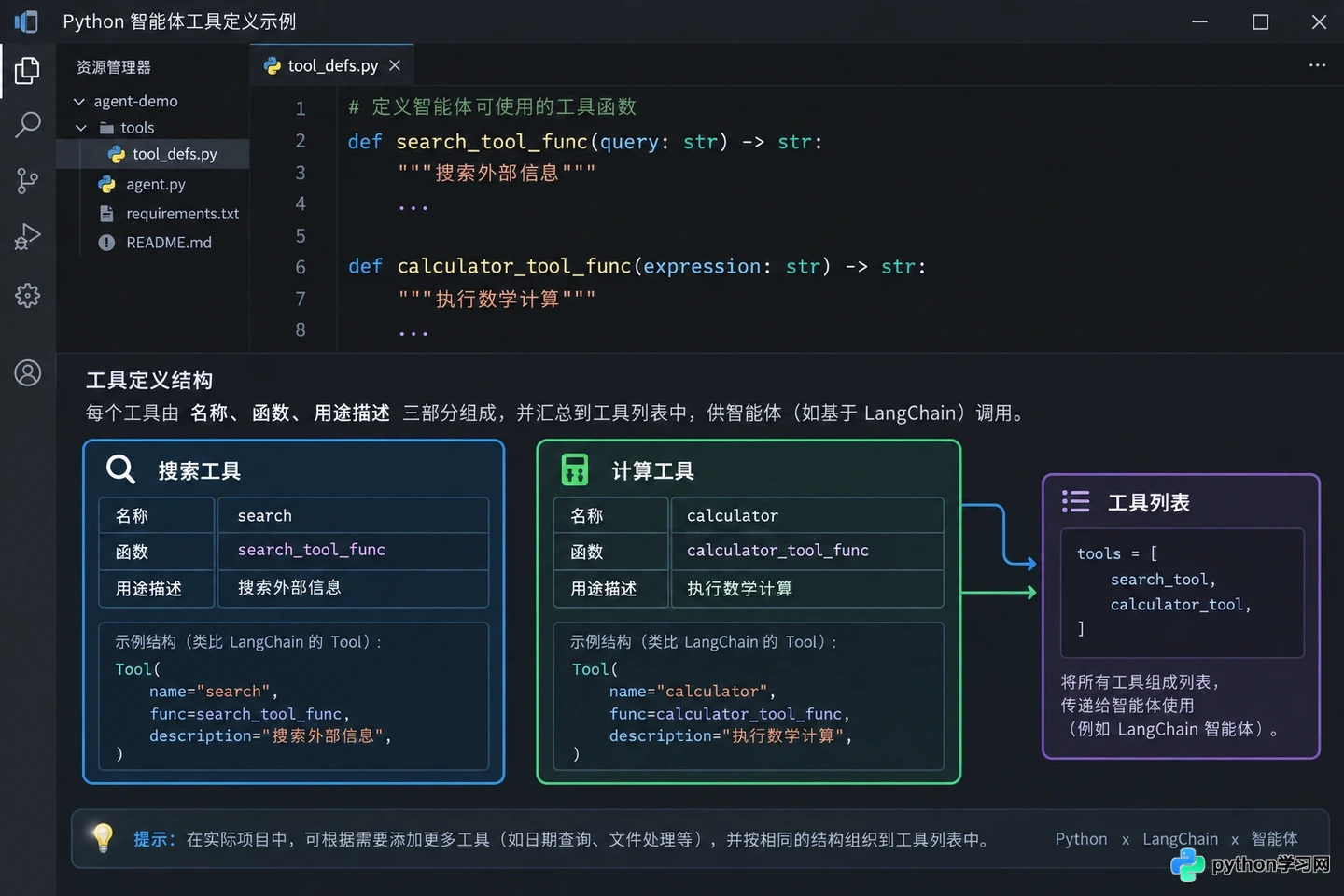Click tools = [ in the 工具列表 box

click(1117, 553)
